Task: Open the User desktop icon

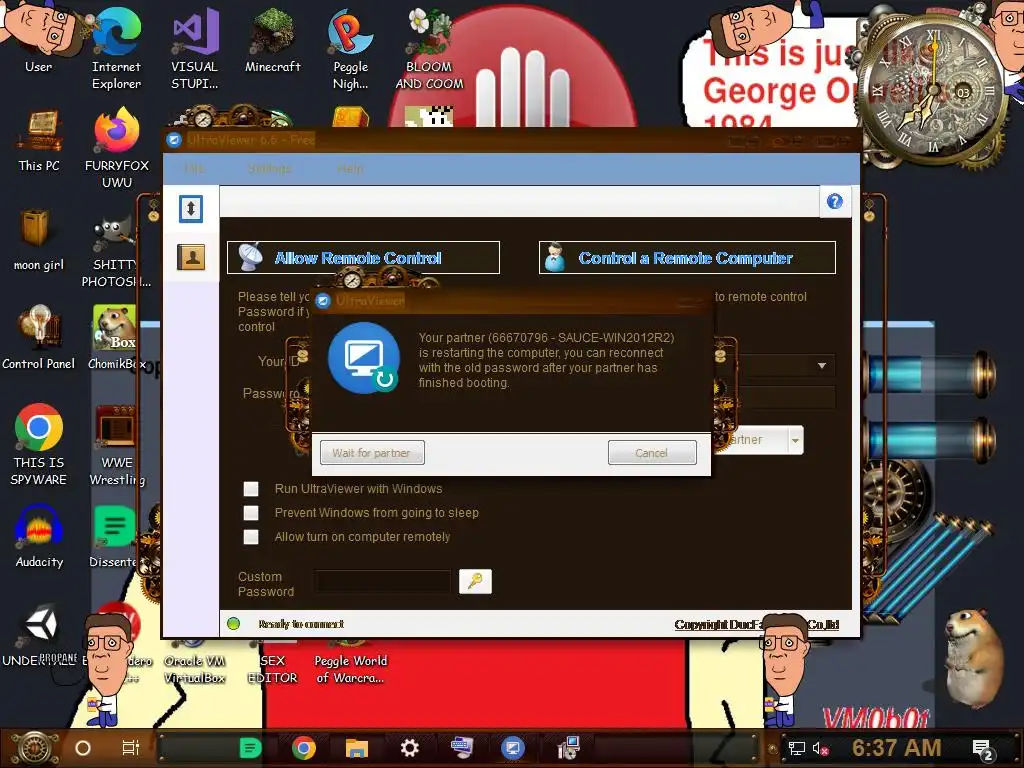Action: coord(39,40)
